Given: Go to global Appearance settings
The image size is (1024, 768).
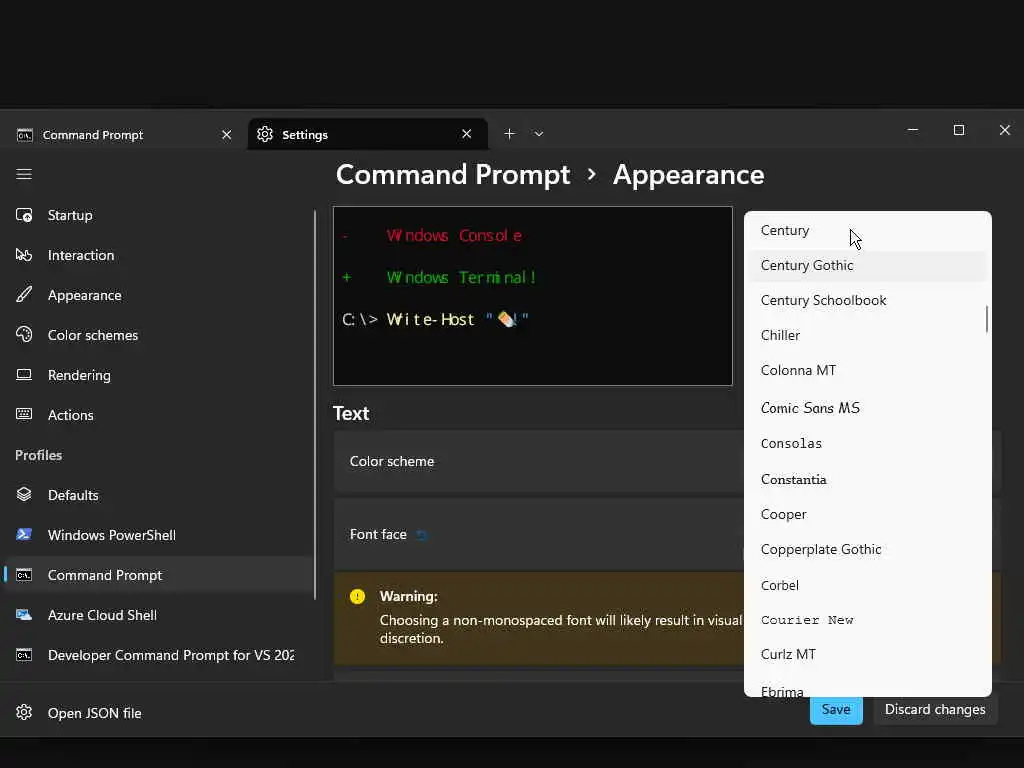Looking at the screenshot, I should tap(158, 295).
